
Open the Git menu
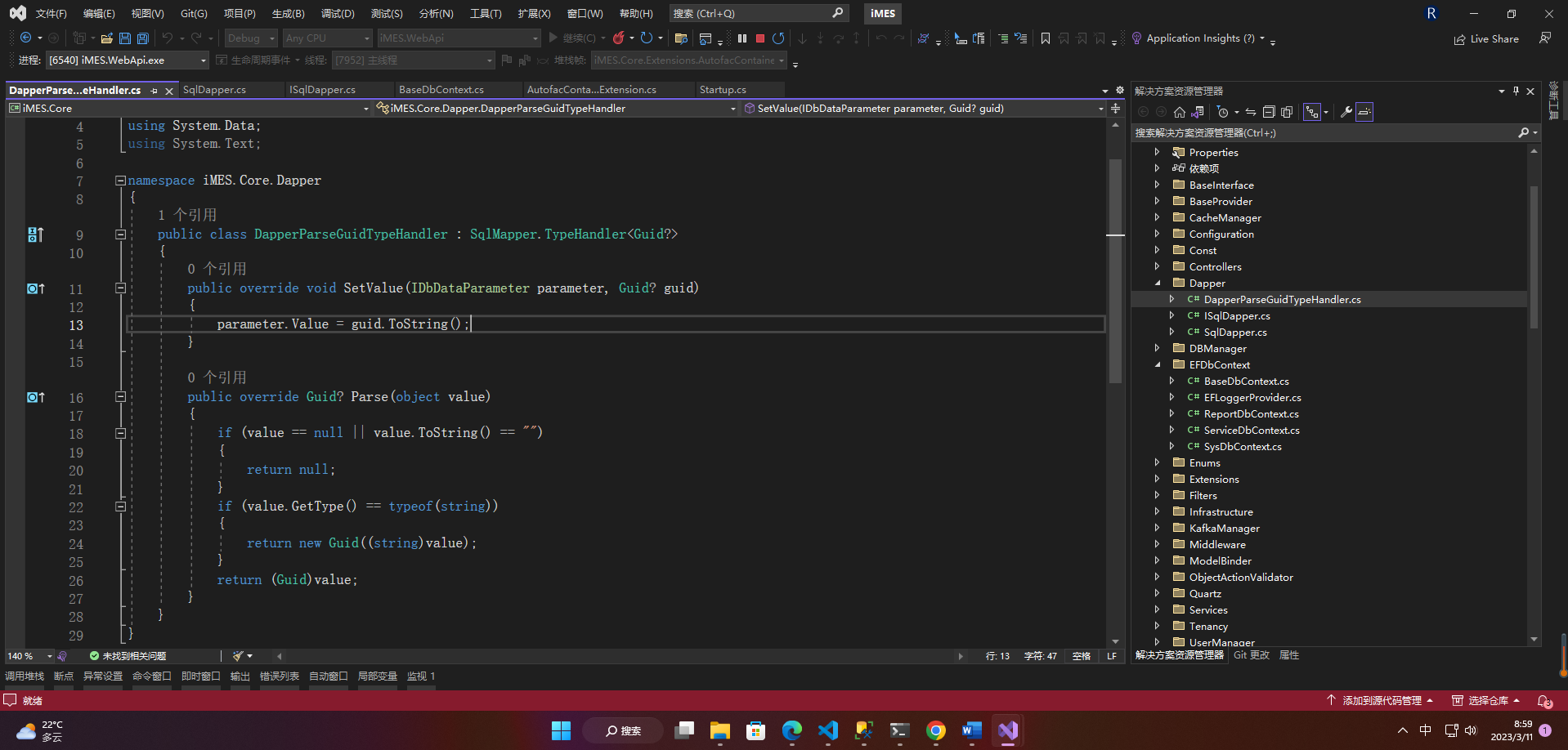pos(194,14)
